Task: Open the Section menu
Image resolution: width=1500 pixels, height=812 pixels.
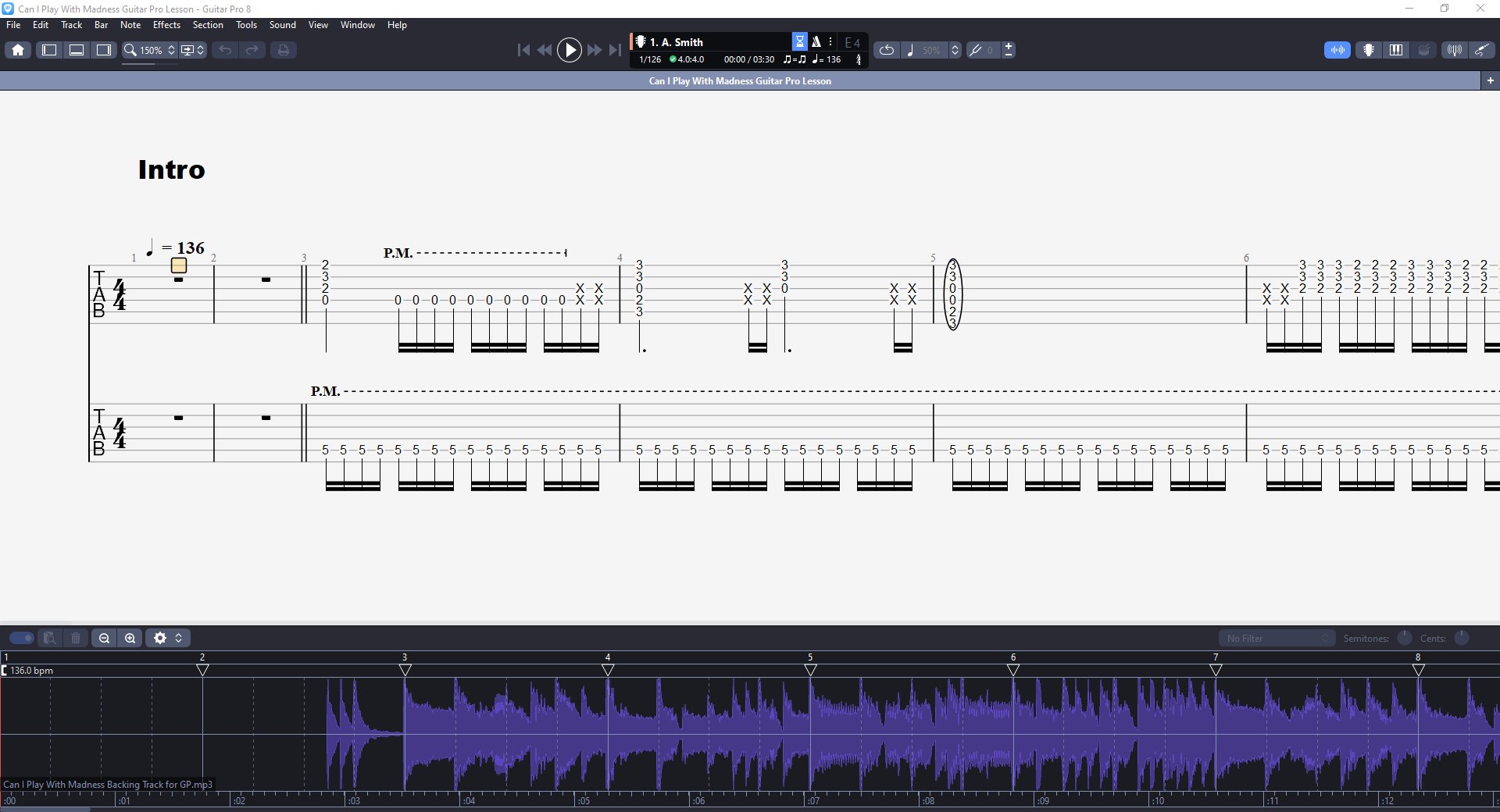Action: (208, 25)
